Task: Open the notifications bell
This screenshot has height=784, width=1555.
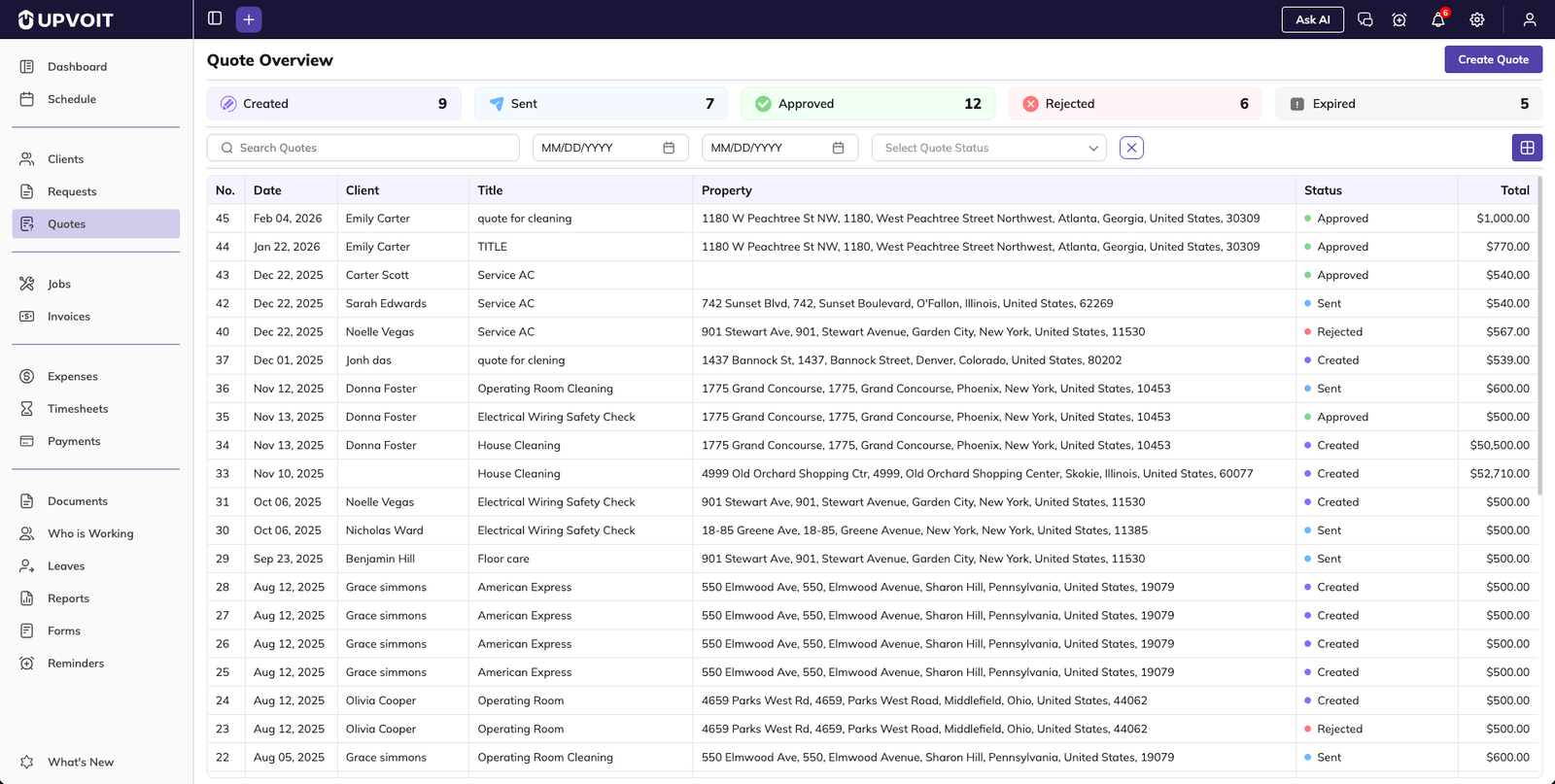Action: coord(1437,19)
